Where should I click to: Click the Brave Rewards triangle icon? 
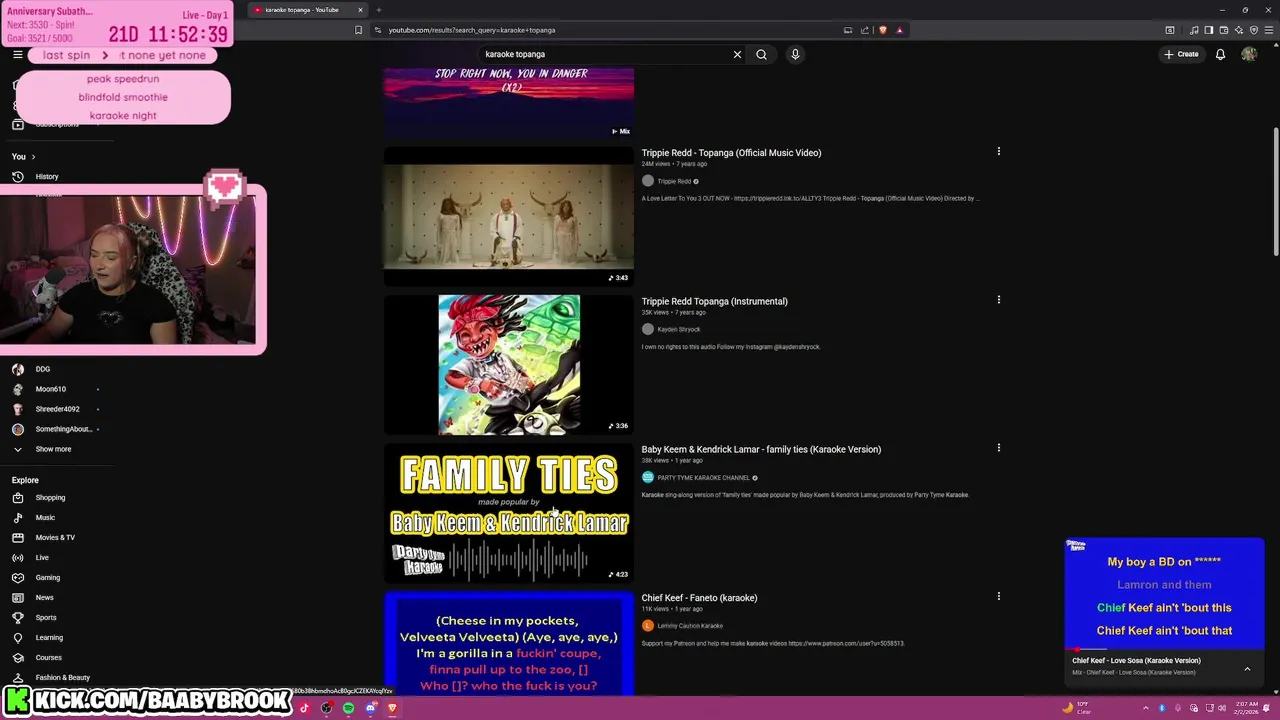pyautogui.click(x=899, y=30)
